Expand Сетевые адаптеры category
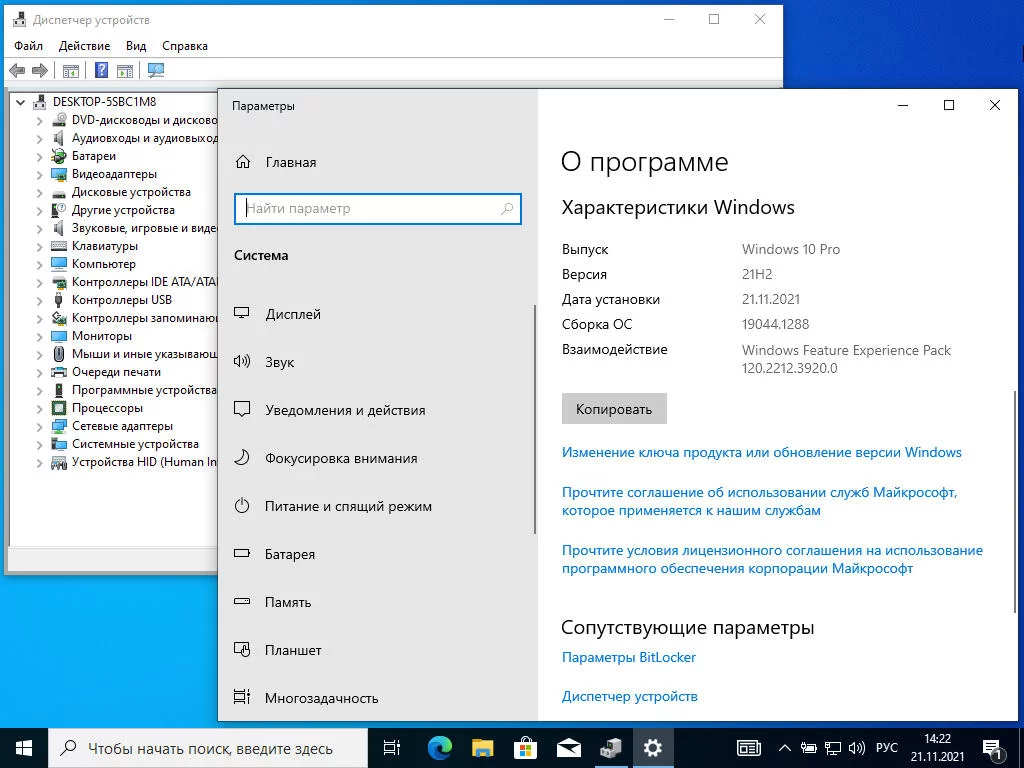1024x768 pixels. pyautogui.click(x=39, y=426)
